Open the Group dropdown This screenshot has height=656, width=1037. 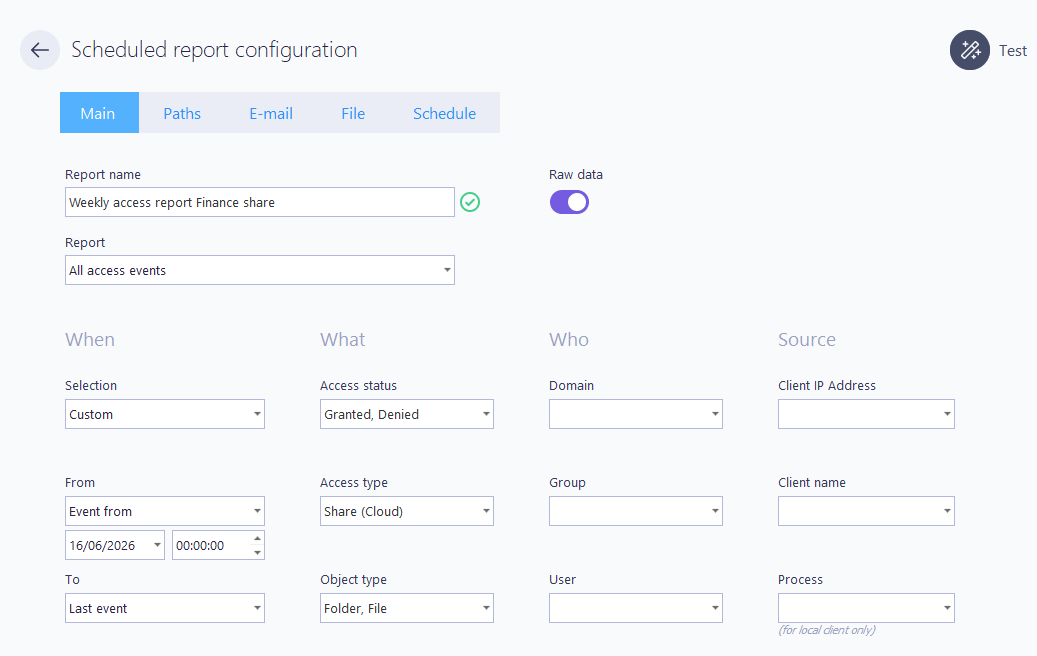[x=636, y=511]
